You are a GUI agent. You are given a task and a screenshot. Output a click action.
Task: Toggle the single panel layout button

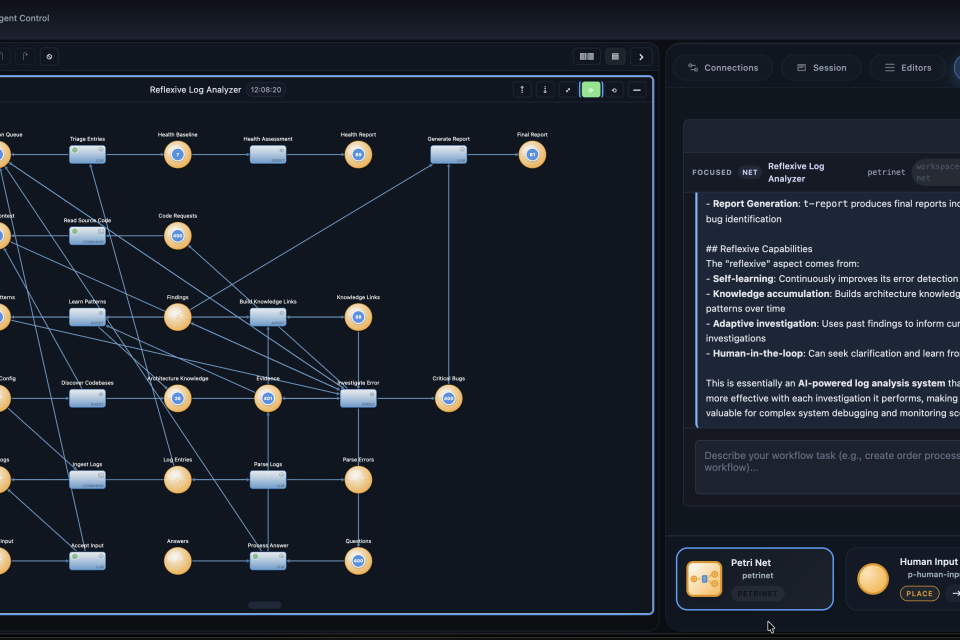tap(615, 57)
